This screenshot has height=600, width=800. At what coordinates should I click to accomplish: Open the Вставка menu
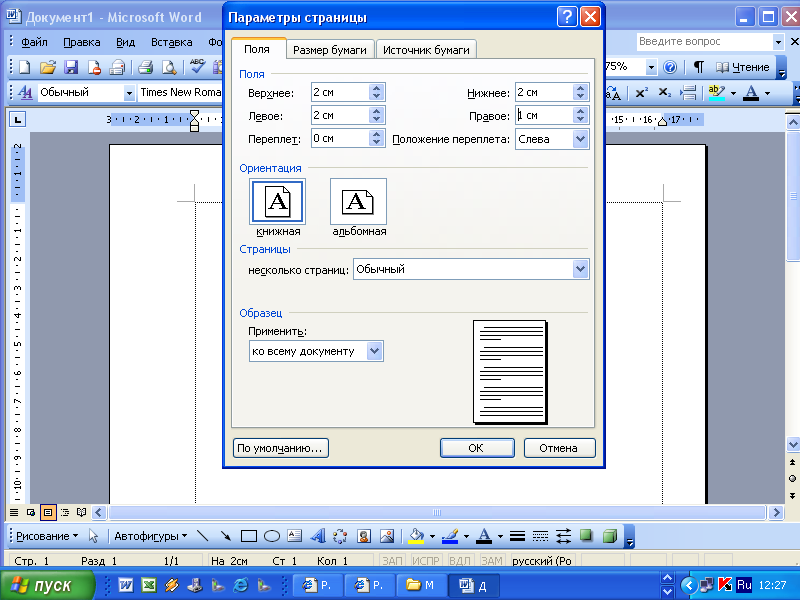(171, 42)
